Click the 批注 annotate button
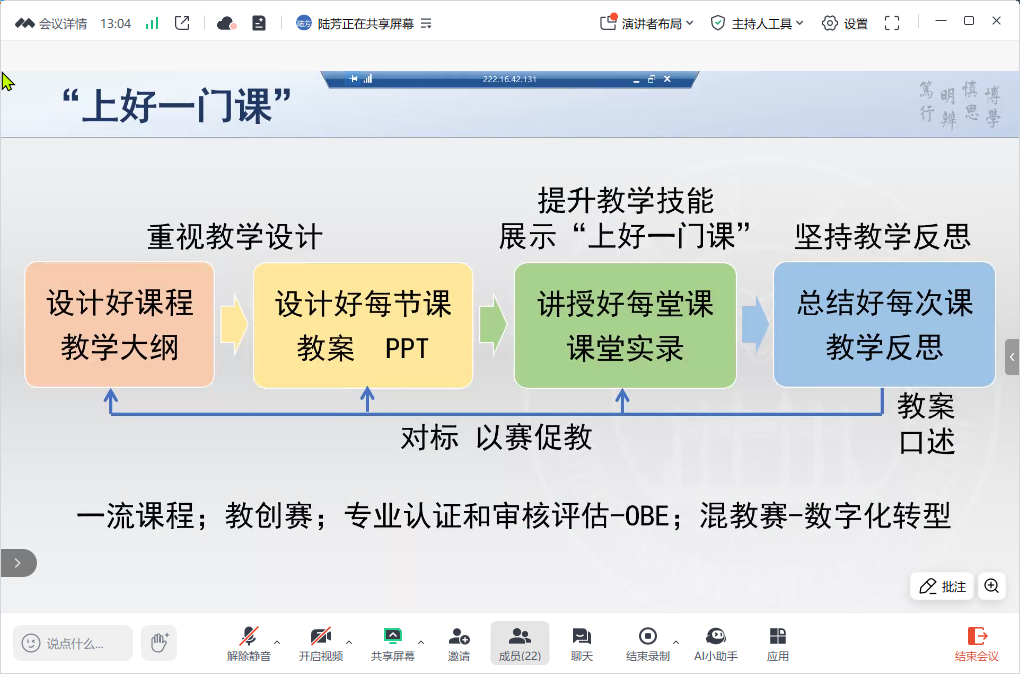The height and width of the screenshot is (674, 1020). pyautogui.click(x=942, y=586)
